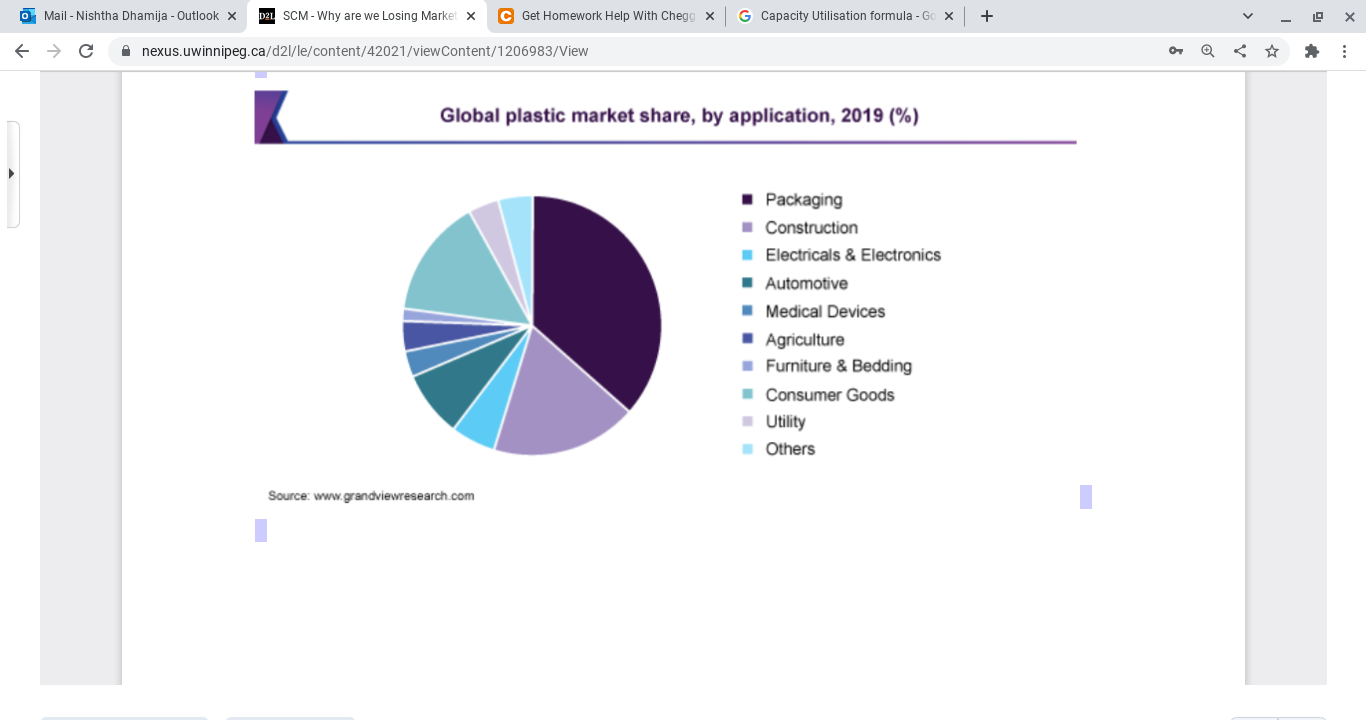Viewport: 1366px width, 720px height.
Task: Click the Furniture & Bedding legend swatch
Action: click(747, 366)
